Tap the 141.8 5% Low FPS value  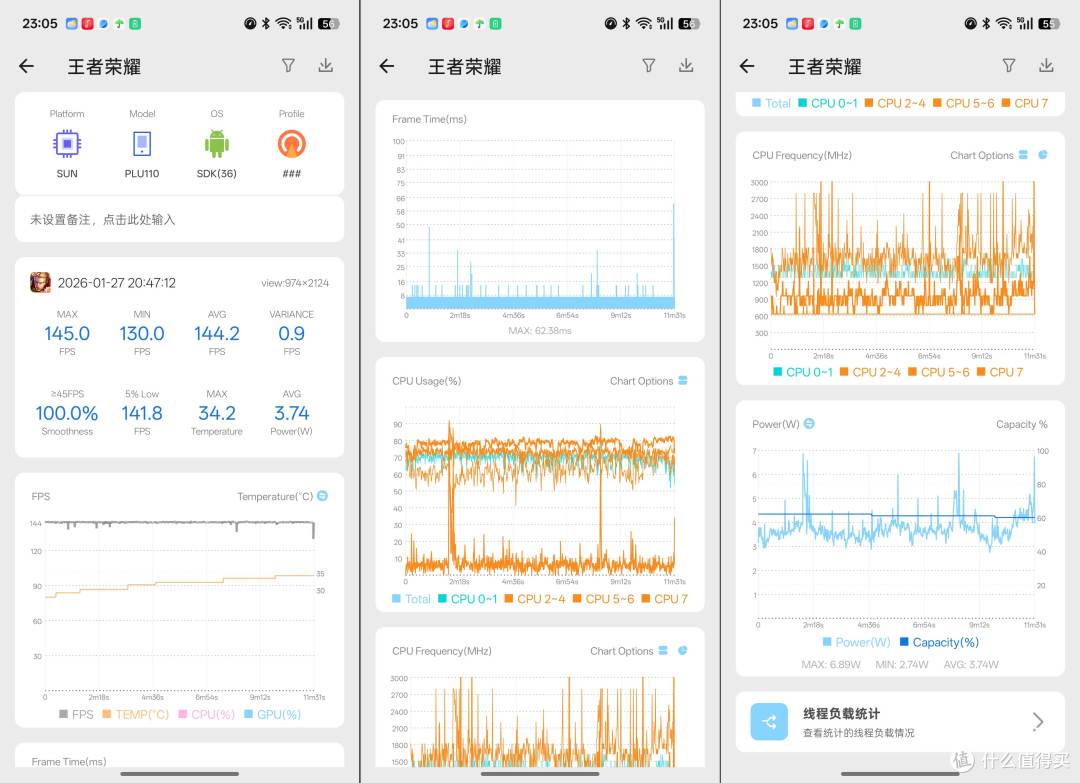click(x=142, y=413)
